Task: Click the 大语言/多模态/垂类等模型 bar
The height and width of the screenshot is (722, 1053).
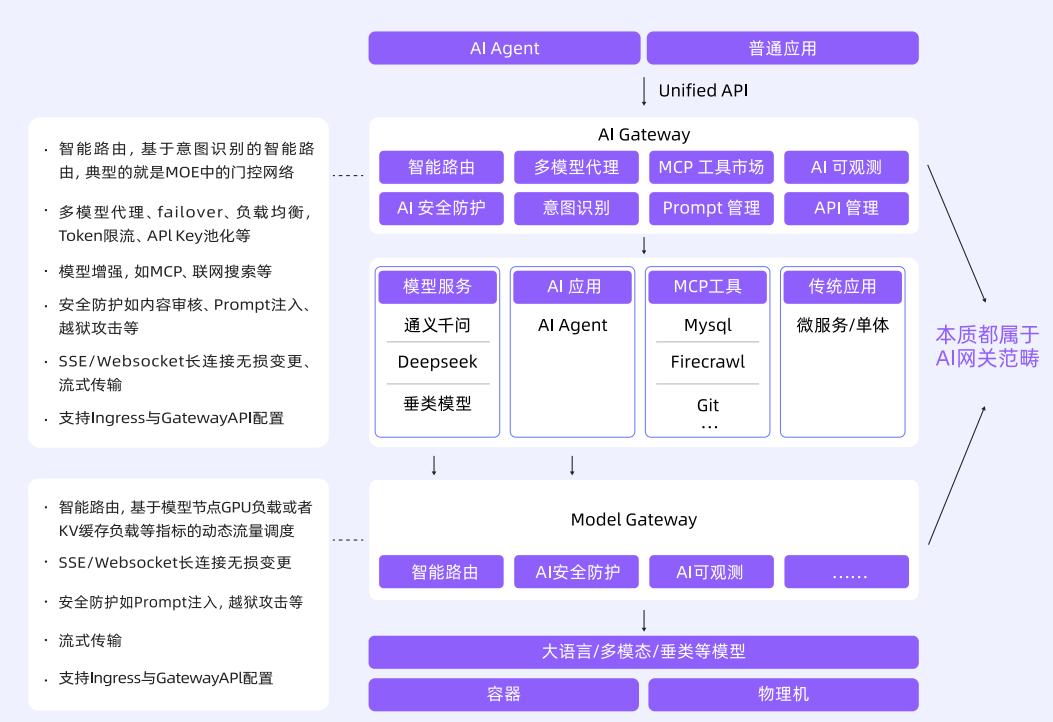Action: point(643,652)
